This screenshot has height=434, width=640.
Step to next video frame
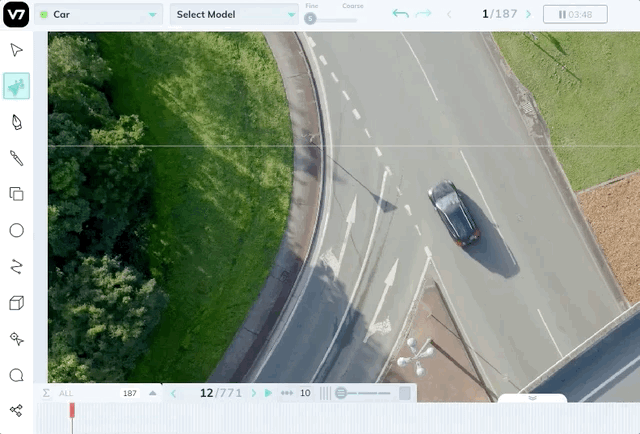point(254,393)
